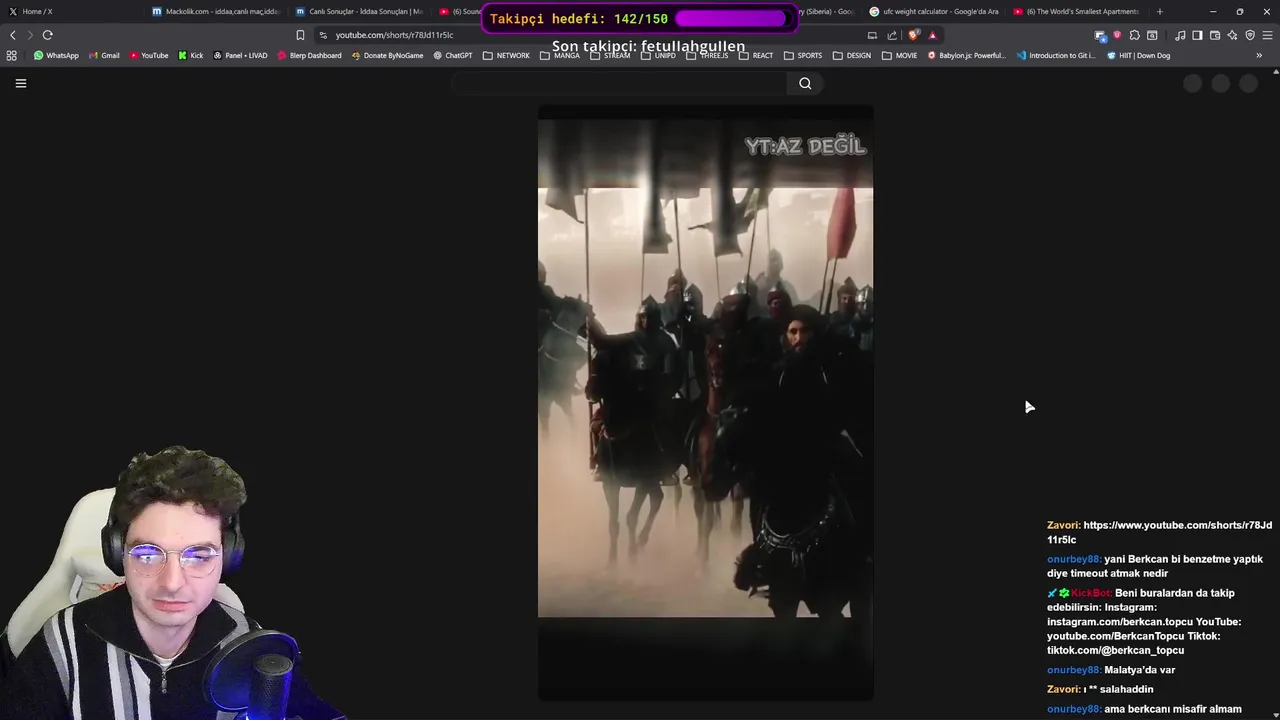Switch to the Canlı Sonuçlar tab
The image size is (1280, 720).
[x=362, y=11]
